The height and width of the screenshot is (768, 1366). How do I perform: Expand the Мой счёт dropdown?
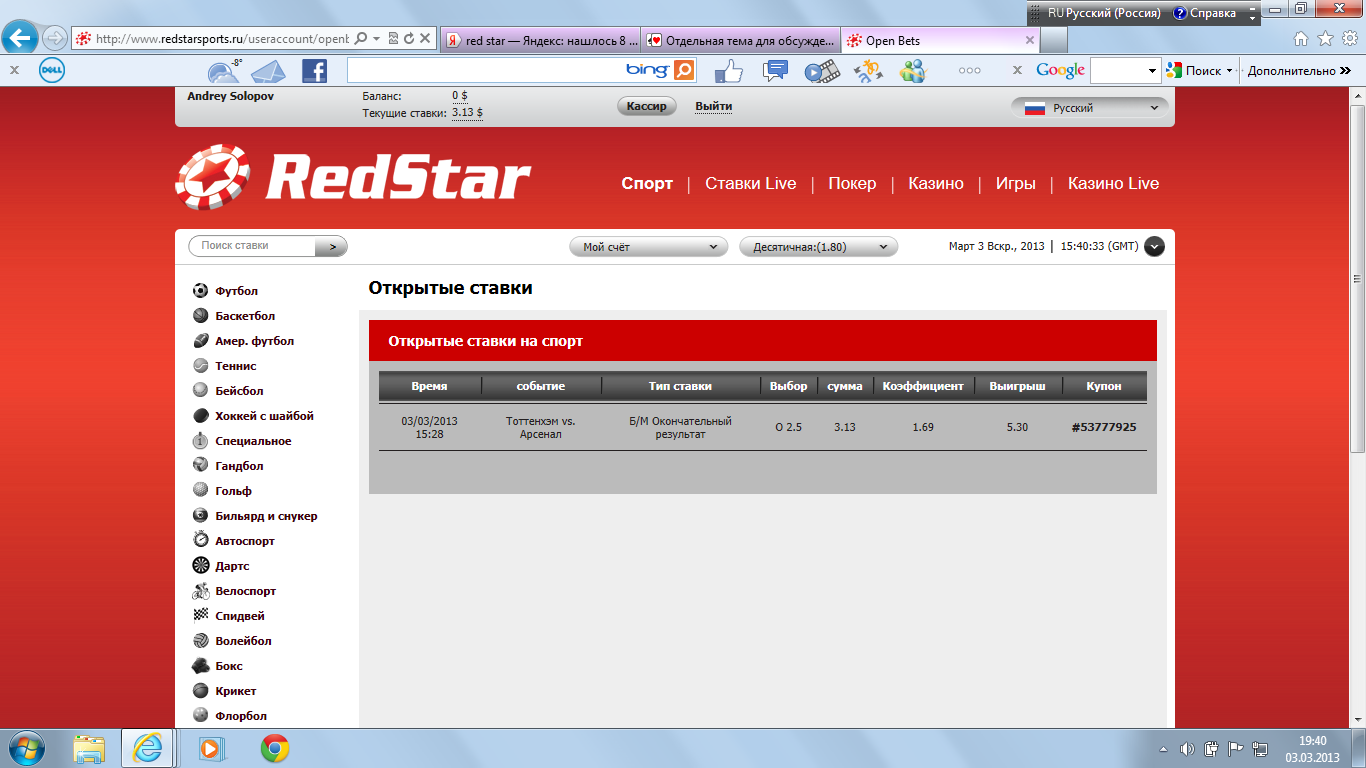[648, 247]
